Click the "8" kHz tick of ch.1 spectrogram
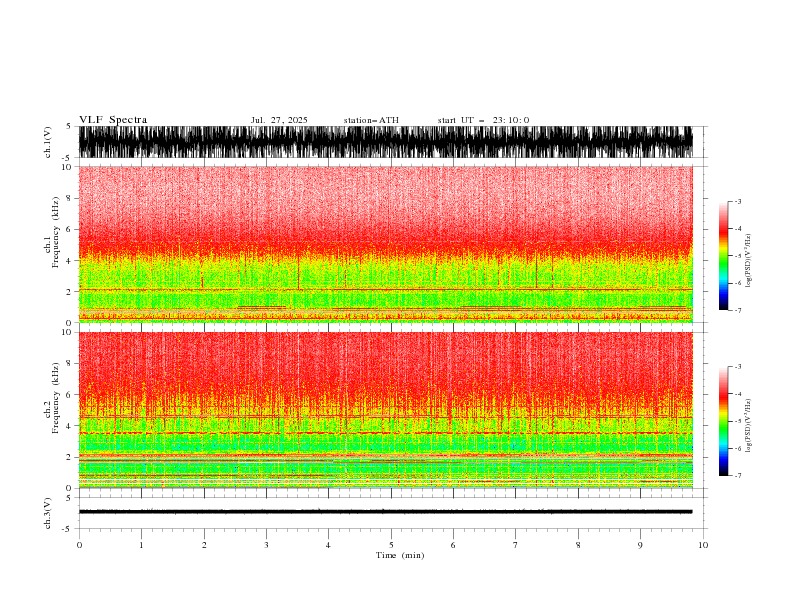The height and width of the screenshot is (612, 792). tap(69, 198)
